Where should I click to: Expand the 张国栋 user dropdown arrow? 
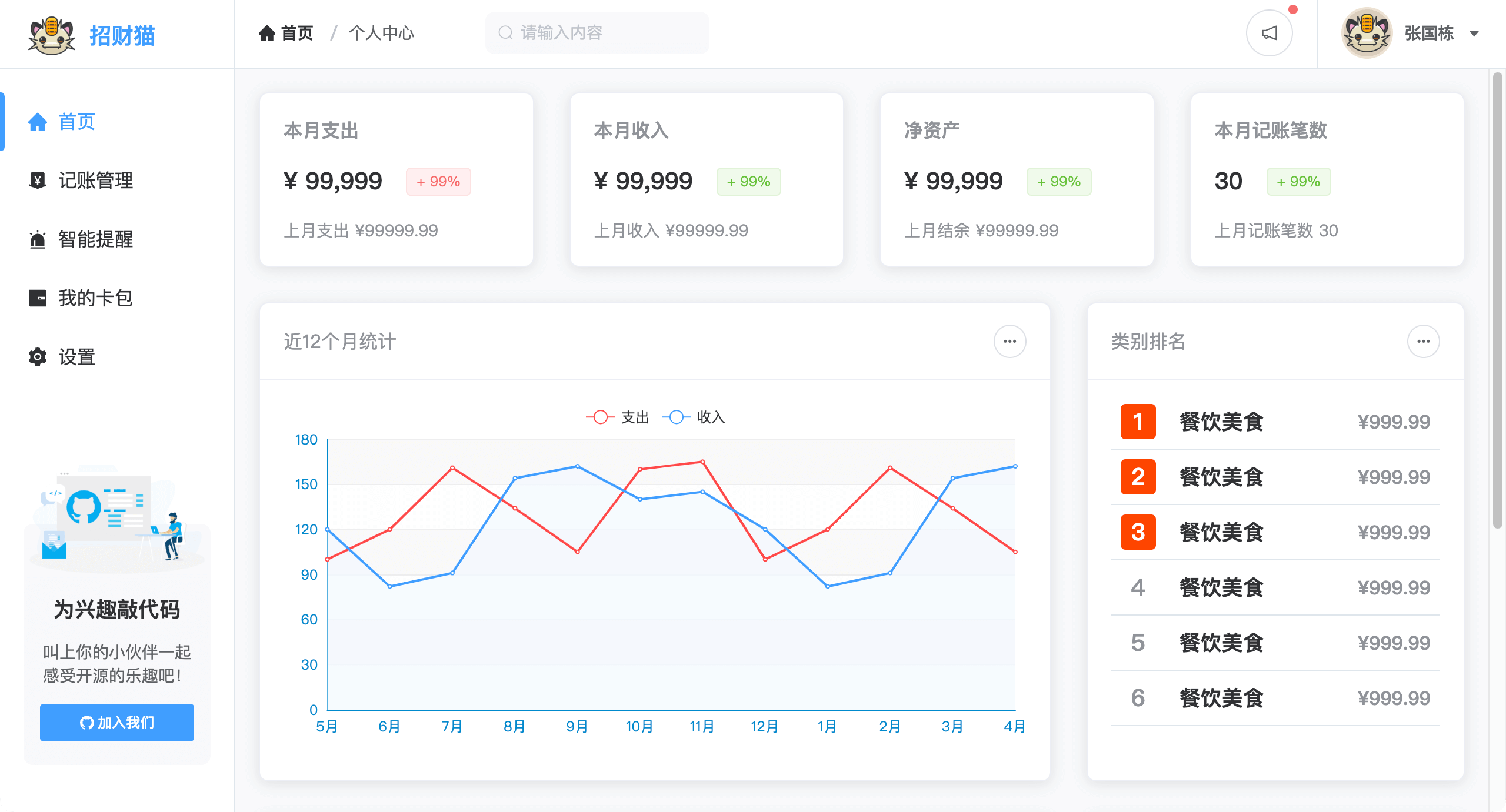(1474, 34)
